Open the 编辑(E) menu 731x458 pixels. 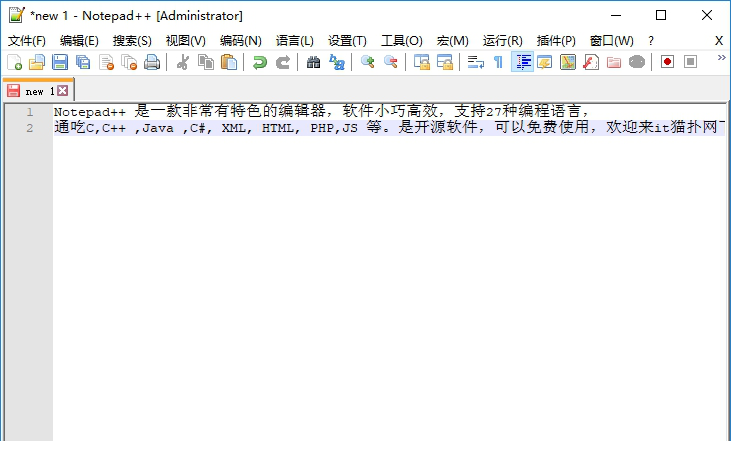coord(79,41)
